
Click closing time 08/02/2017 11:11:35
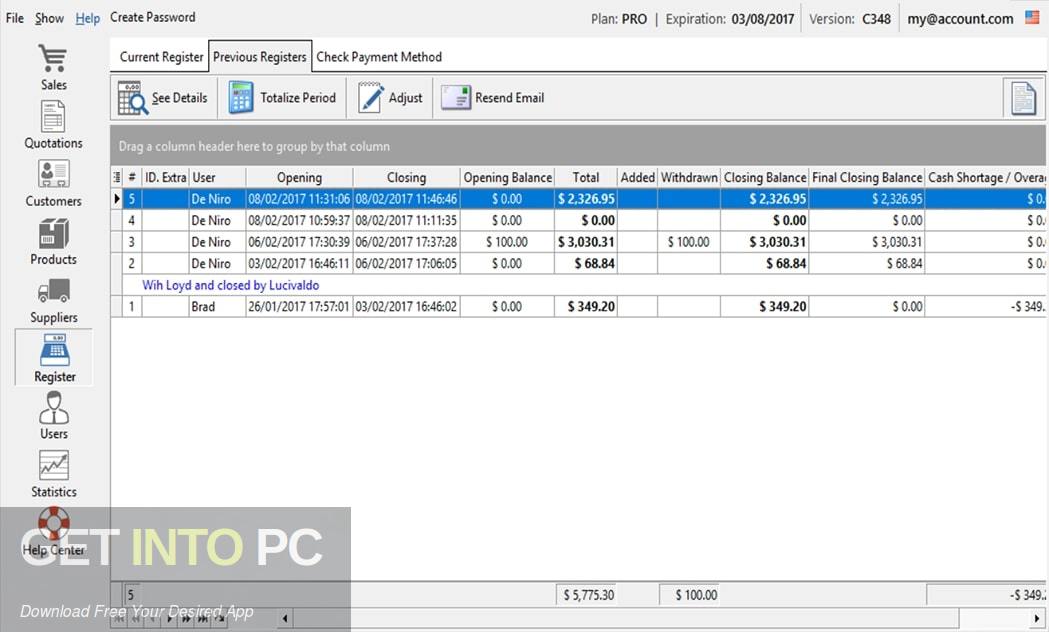[406, 220]
